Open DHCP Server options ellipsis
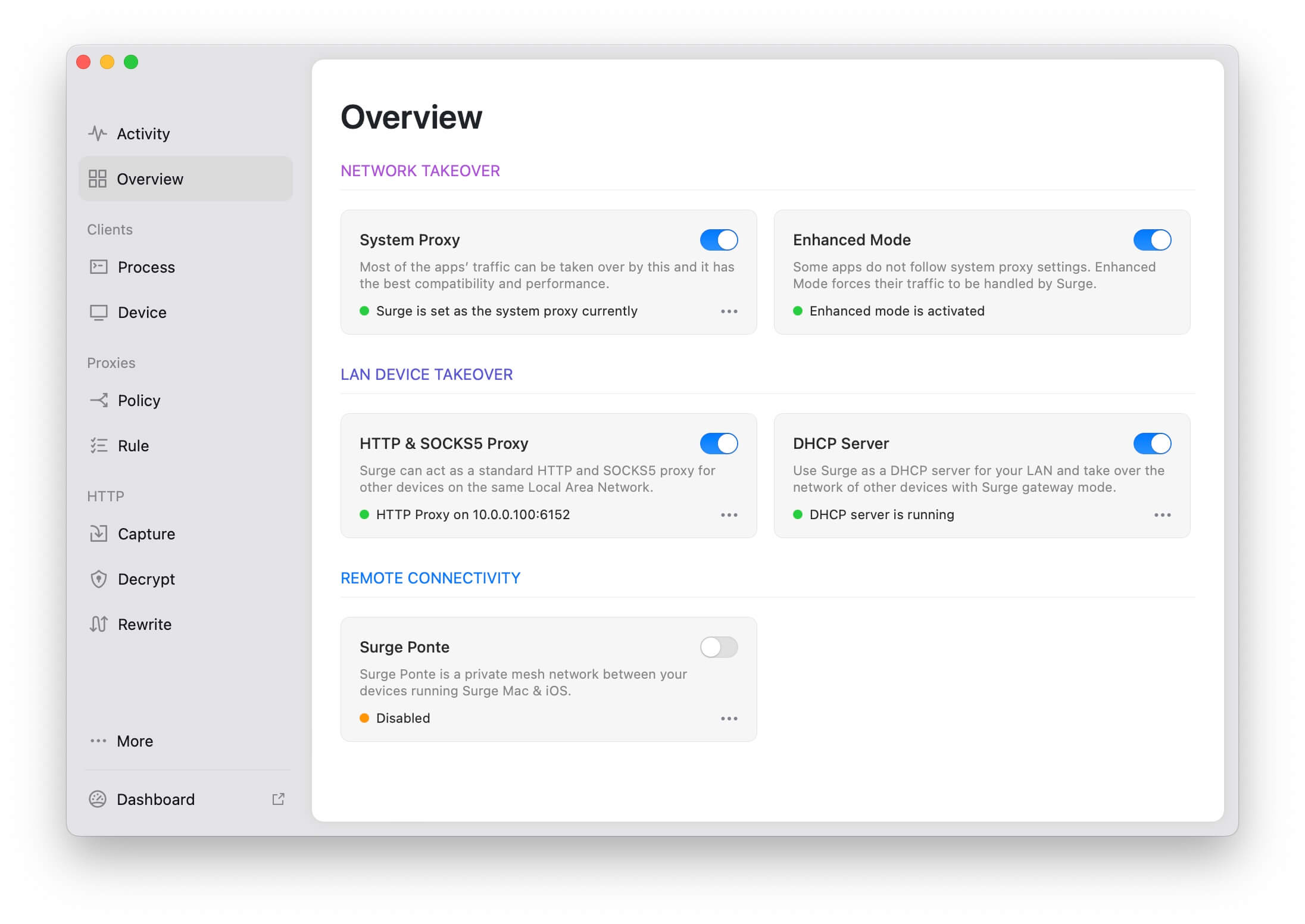Viewport: 1305px width, 924px height. coord(1163,515)
